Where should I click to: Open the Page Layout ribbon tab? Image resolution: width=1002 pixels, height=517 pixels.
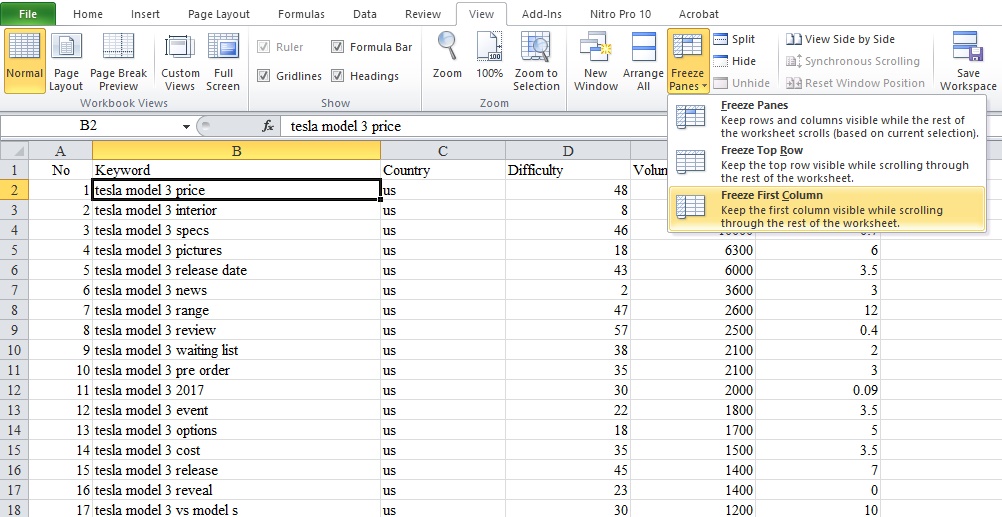click(219, 13)
